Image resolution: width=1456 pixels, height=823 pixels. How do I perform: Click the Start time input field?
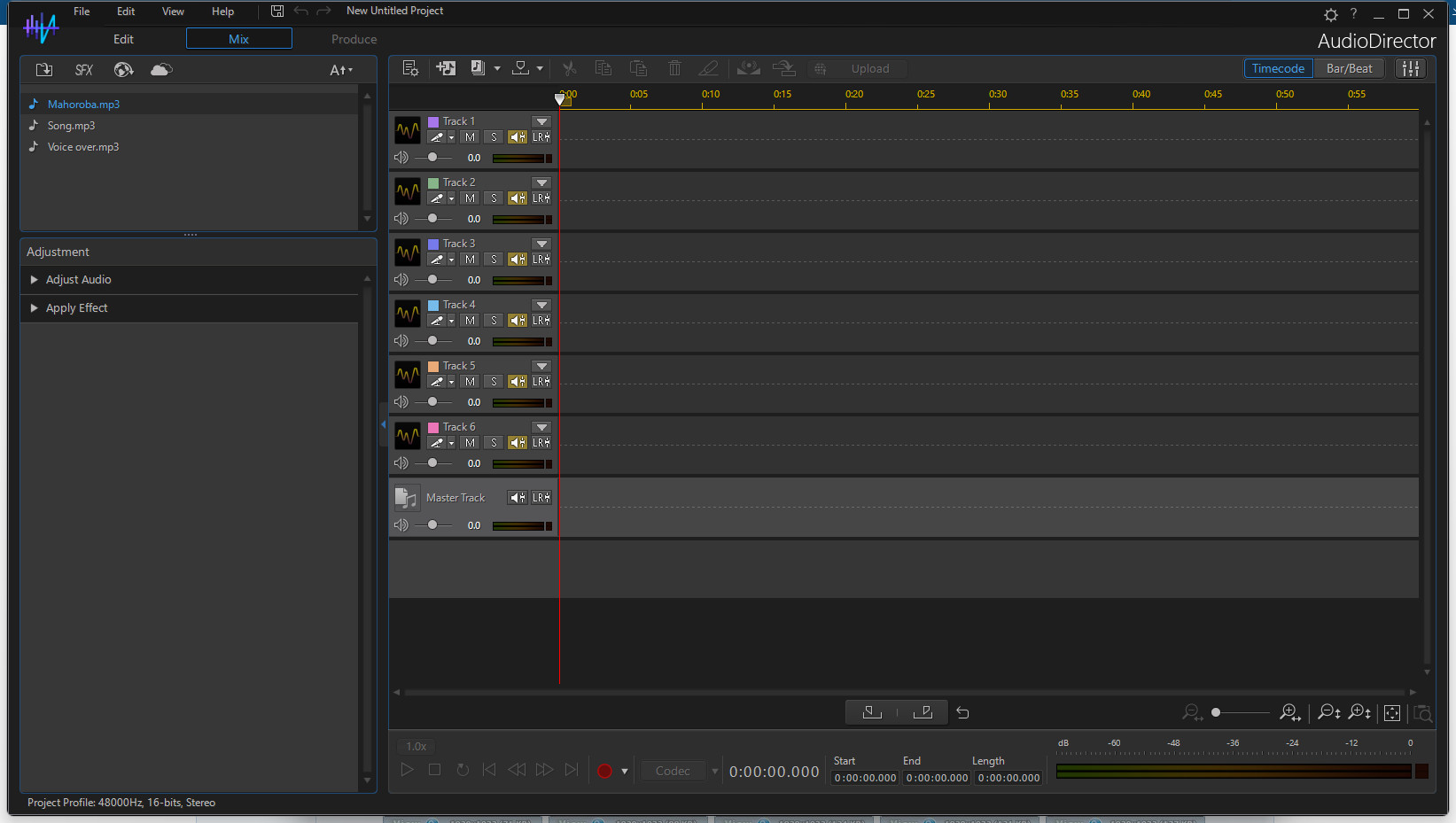pyautogui.click(x=866, y=778)
